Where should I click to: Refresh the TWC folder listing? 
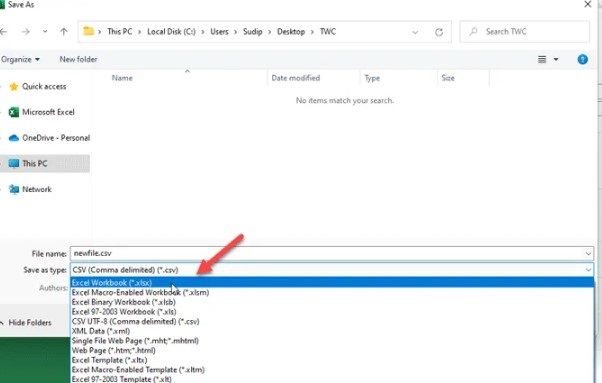[x=439, y=32]
